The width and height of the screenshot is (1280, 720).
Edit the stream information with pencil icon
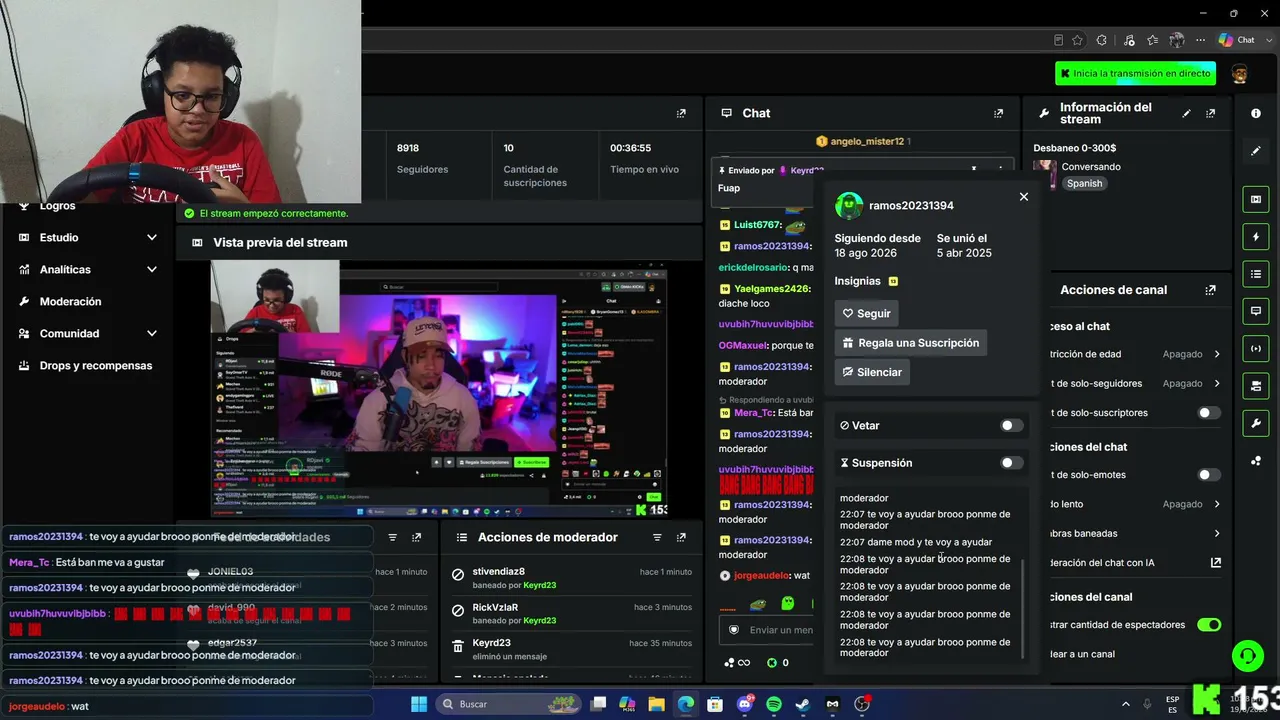(x=1187, y=114)
